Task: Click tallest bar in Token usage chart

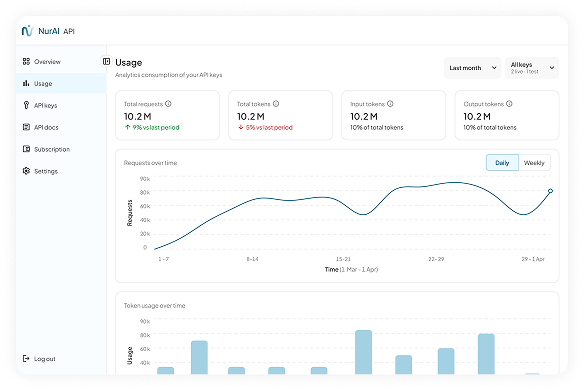Action: [364, 352]
